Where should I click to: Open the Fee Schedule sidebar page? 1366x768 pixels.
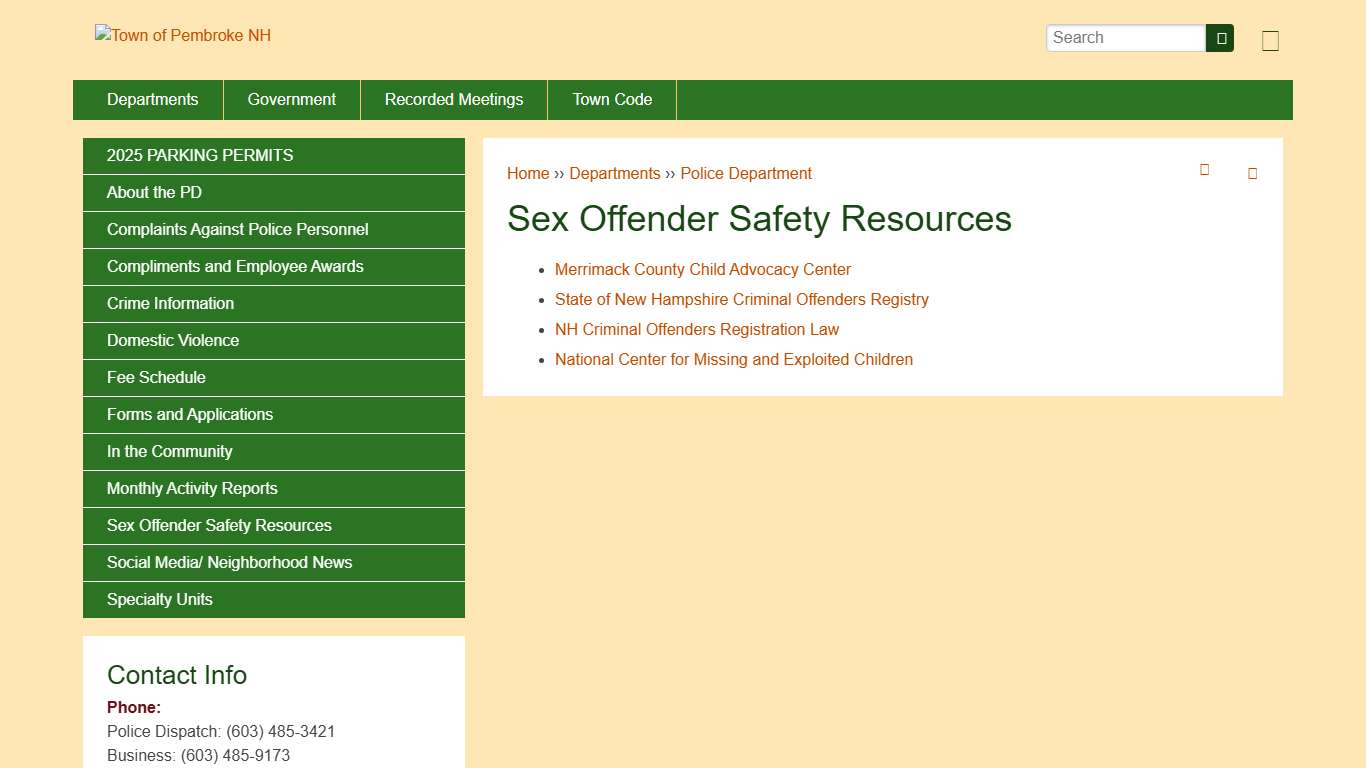[x=155, y=377]
